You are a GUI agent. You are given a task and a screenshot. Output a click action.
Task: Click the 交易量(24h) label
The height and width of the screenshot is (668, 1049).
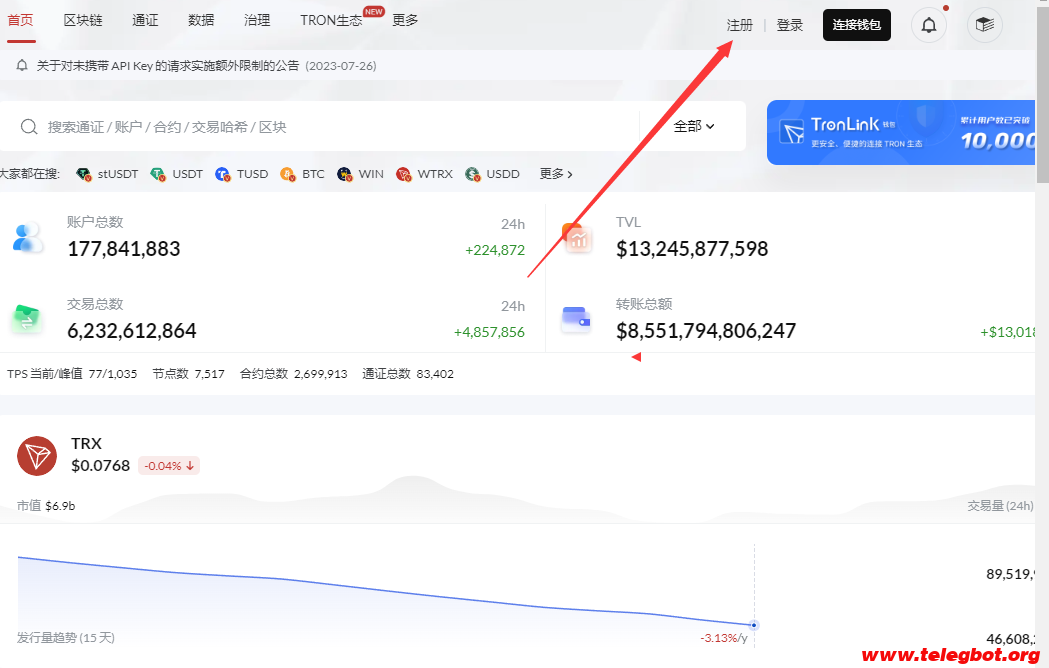[1000, 506]
